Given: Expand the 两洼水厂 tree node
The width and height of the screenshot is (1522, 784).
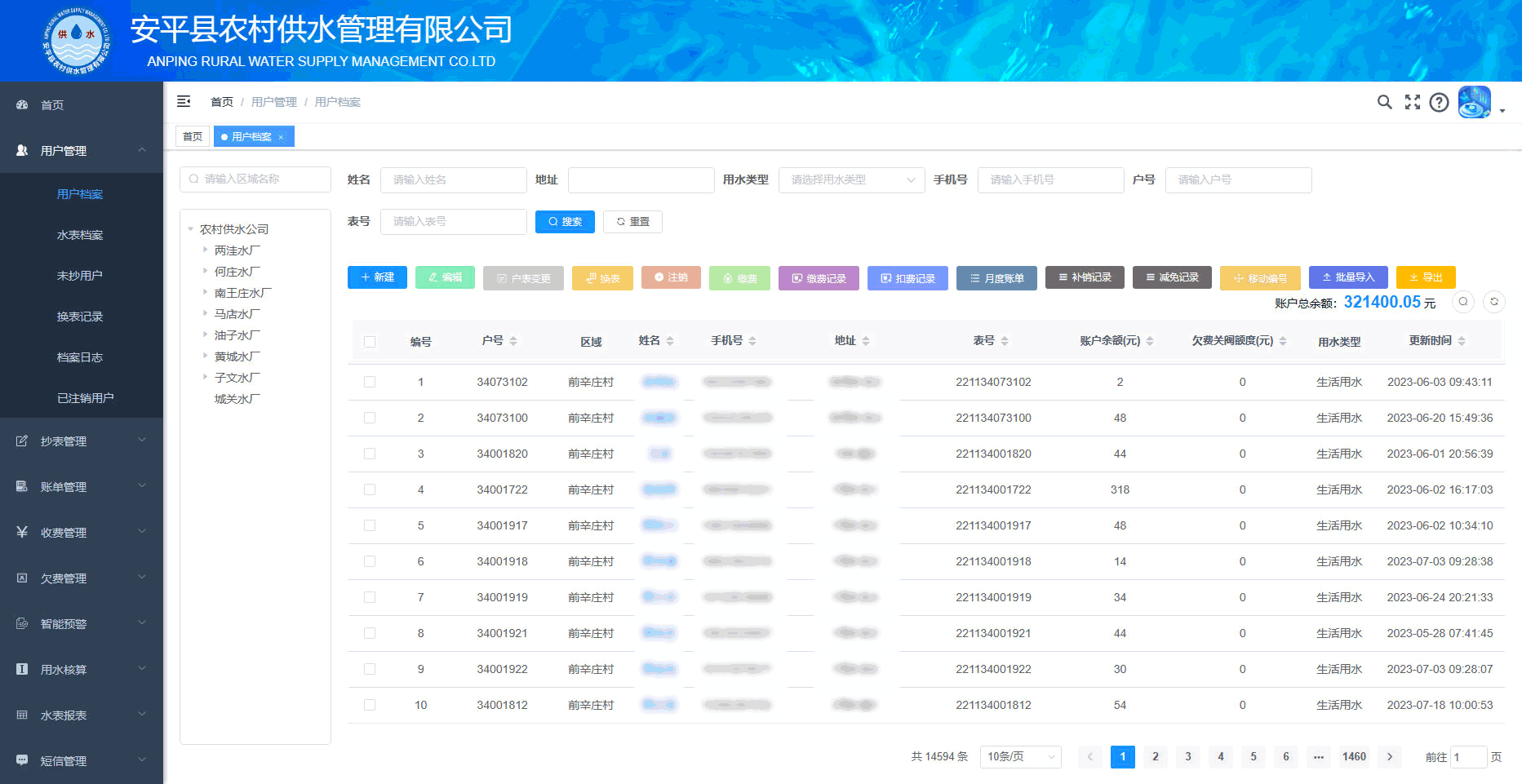Looking at the screenshot, I should [x=205, y=250].
